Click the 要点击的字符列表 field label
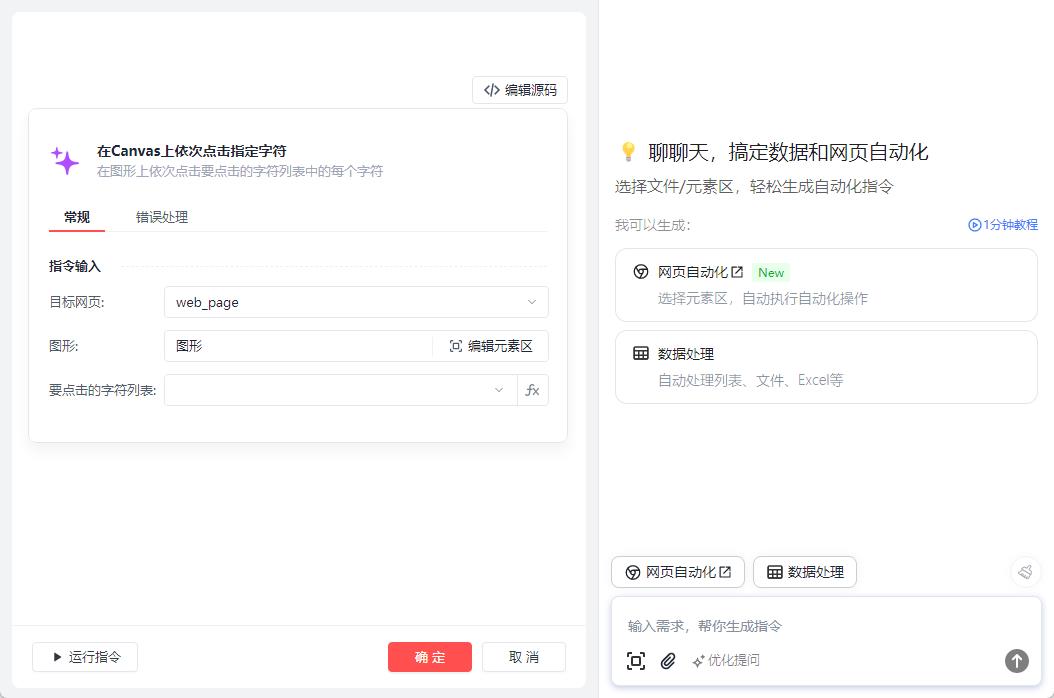Viewport: 1054px width, 698px height. 102,390
